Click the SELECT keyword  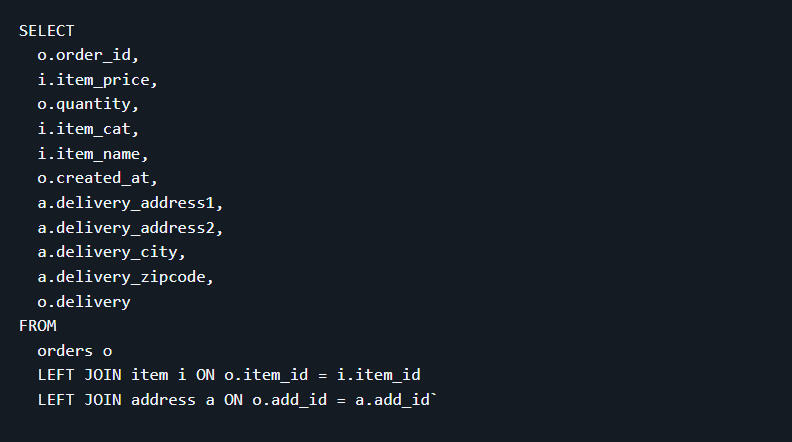point(46,31)
